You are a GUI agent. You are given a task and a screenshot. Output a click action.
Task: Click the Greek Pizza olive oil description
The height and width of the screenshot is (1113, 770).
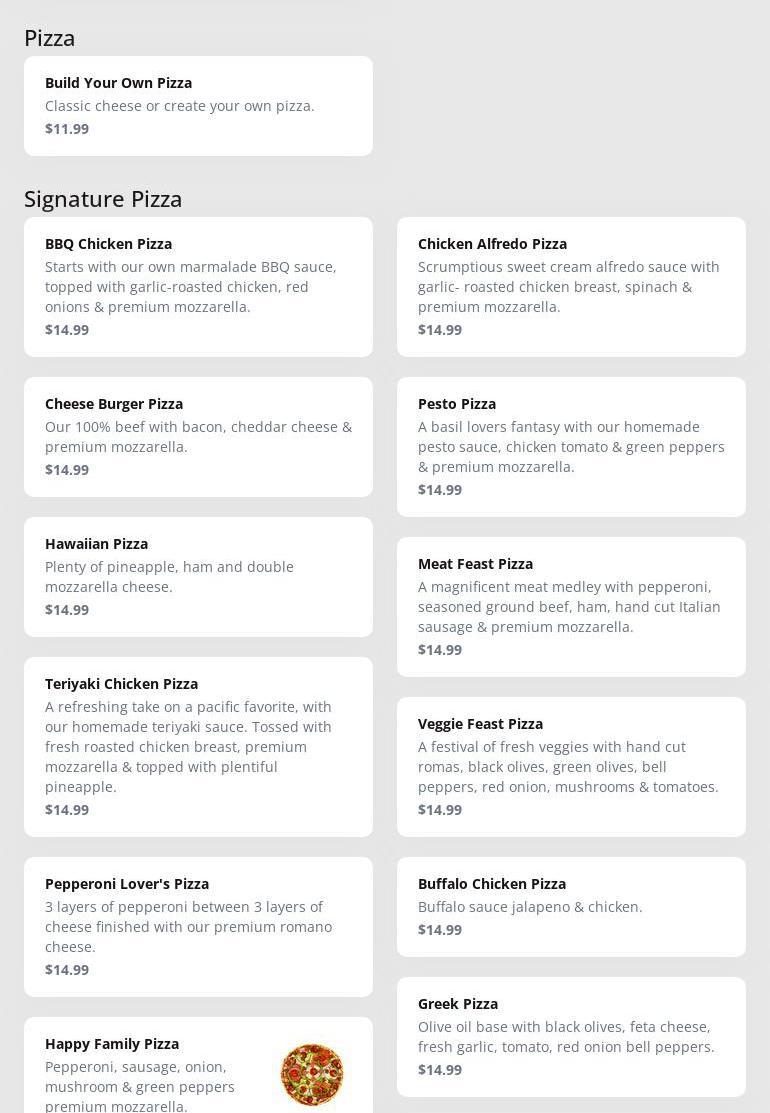(x=566, y=1037)
